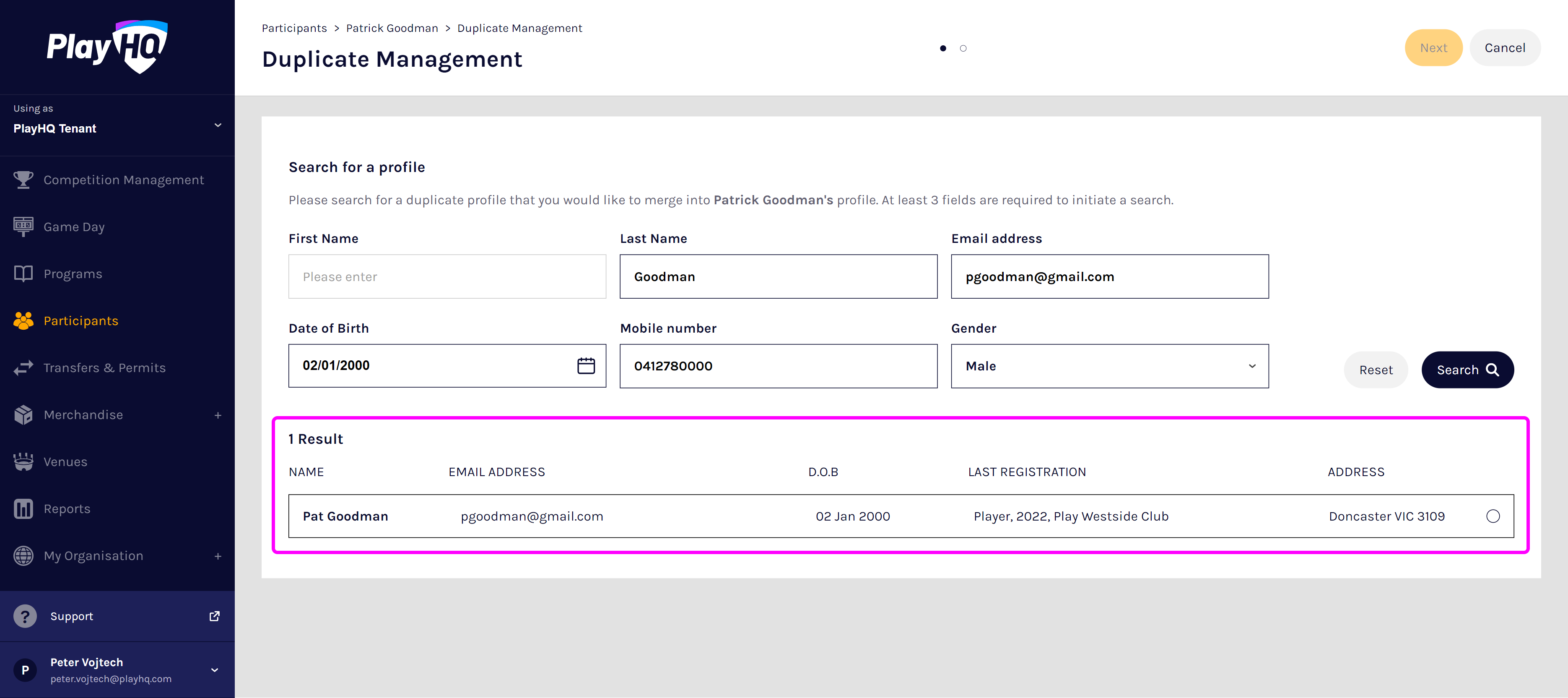Click the Venues stadium icon
This screenshot has height=698, width=1568.
23,462
